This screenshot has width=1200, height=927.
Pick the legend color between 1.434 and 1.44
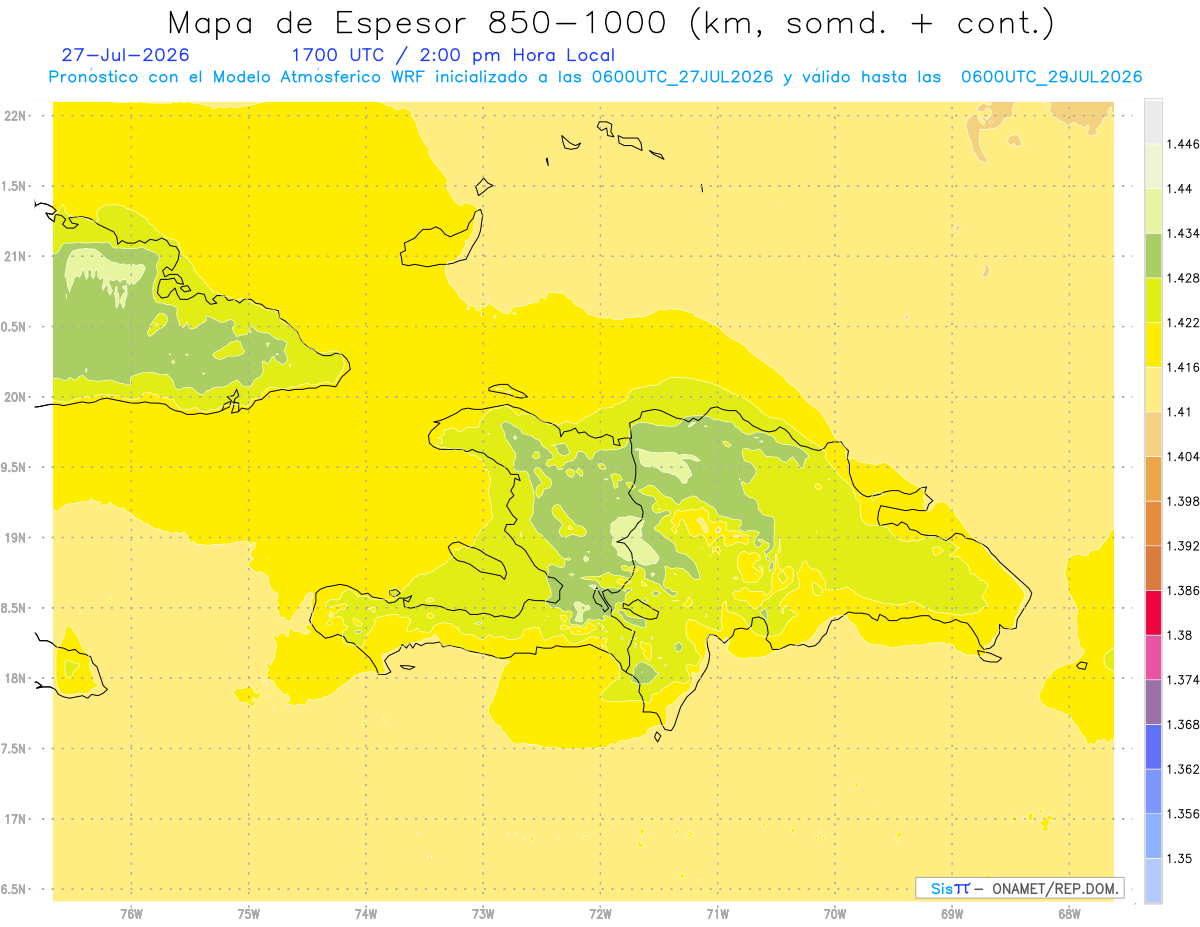tap(1153, 210)
